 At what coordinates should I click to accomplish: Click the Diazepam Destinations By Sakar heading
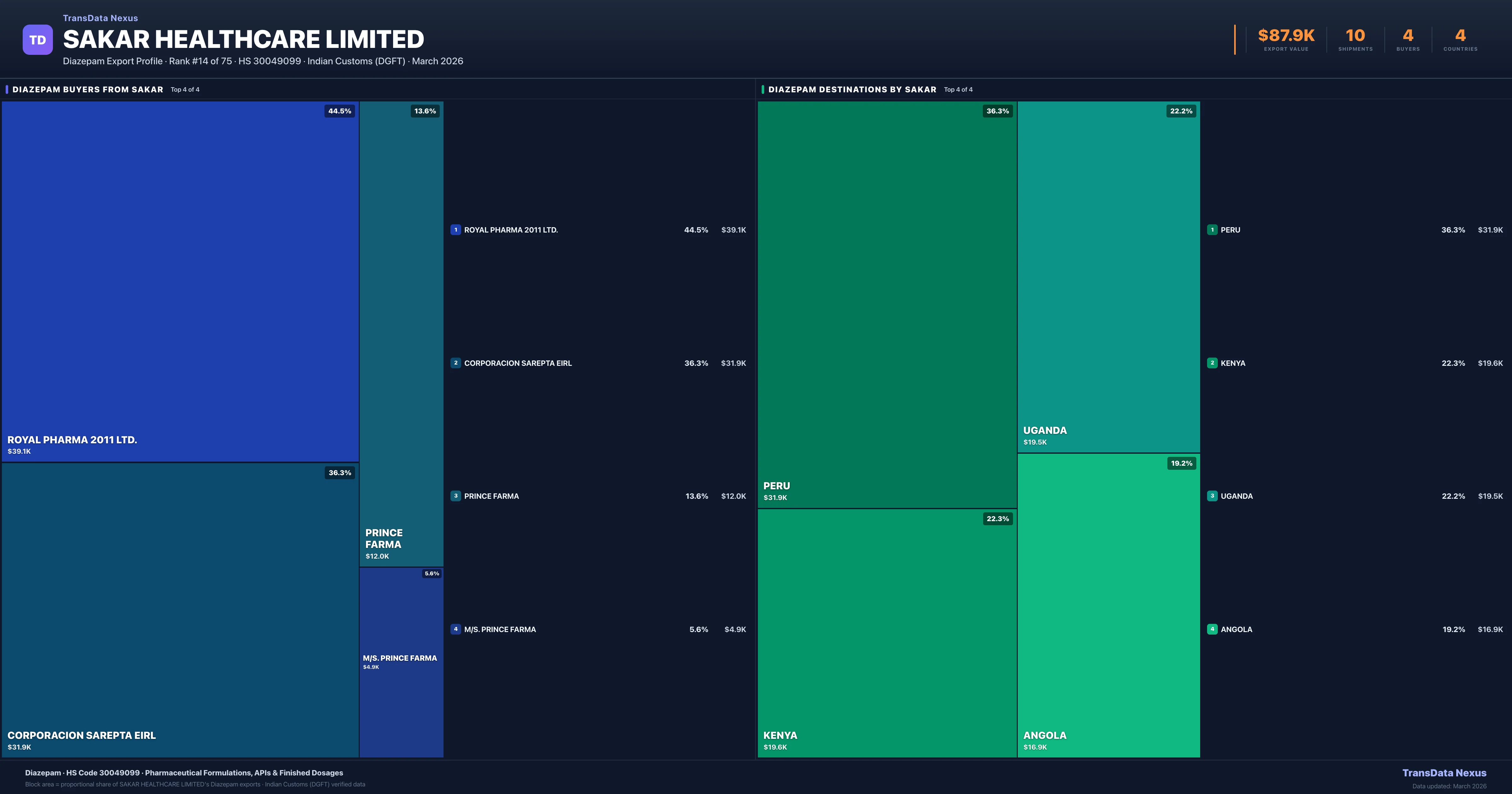pyautogui.click(x=852, y=89)
